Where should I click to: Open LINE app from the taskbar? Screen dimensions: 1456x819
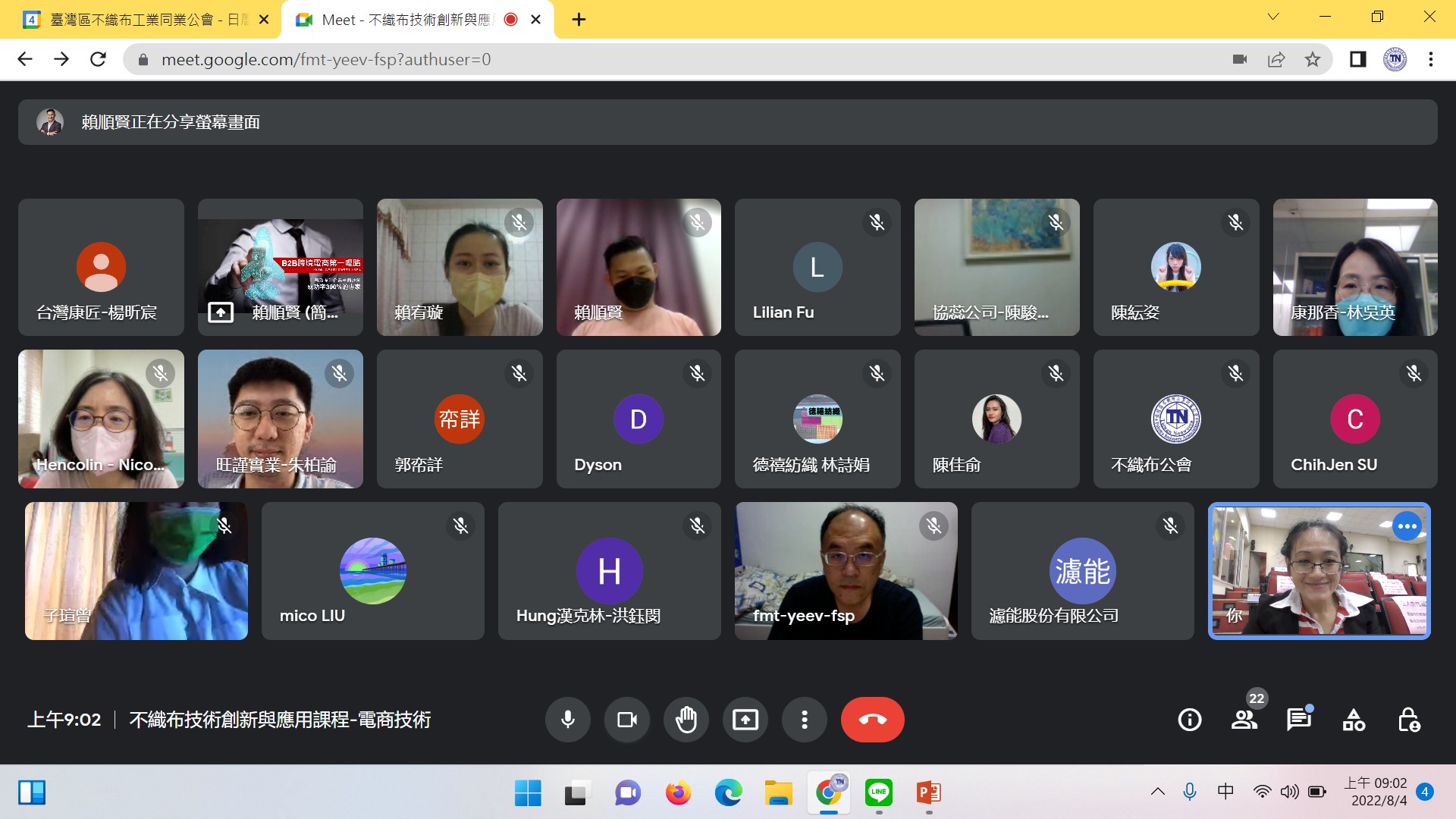tap(878, 793)
